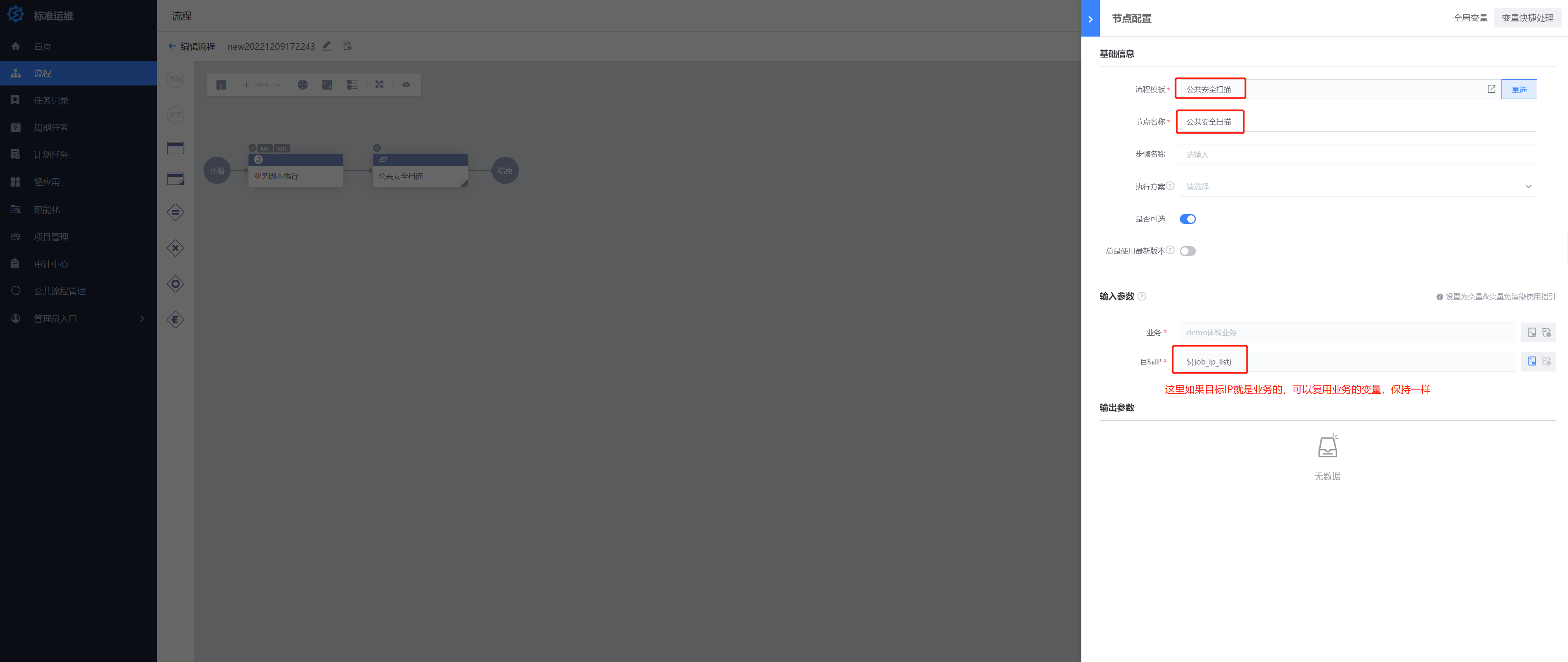Click the 重选 button
Viewport: 1568px width, 662px height.
pyautogui.click(x=1519, y=89)
